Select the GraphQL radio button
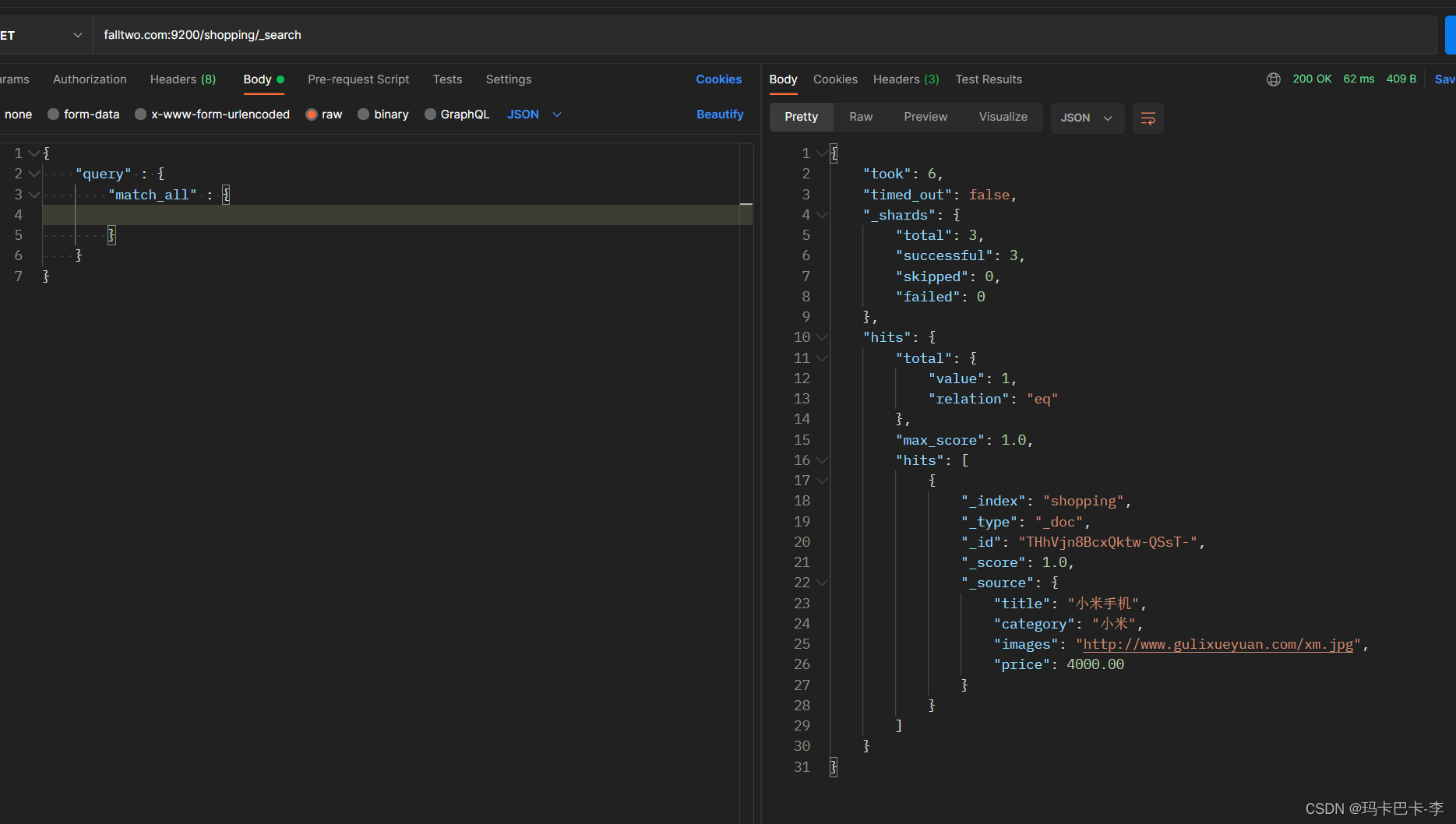The image size is (1456, 824). (430, 114)
